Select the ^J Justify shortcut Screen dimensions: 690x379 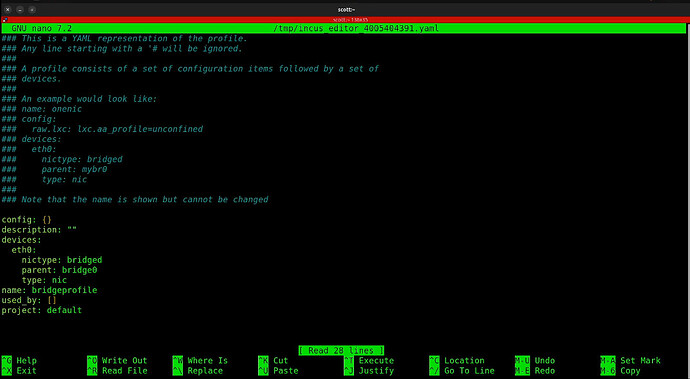pyautogui.click(x=369, y=371)
